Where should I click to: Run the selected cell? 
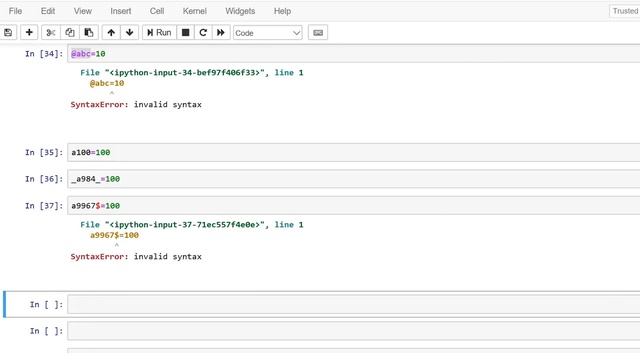[159, 33]
